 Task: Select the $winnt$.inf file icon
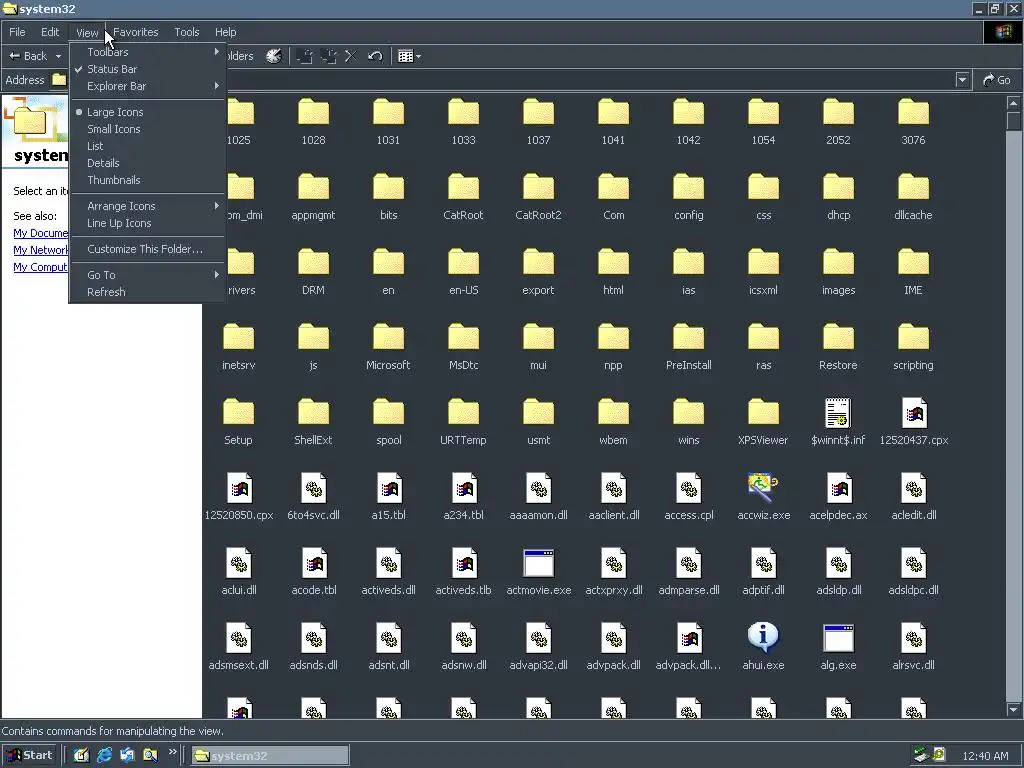[x=838, y=412]
